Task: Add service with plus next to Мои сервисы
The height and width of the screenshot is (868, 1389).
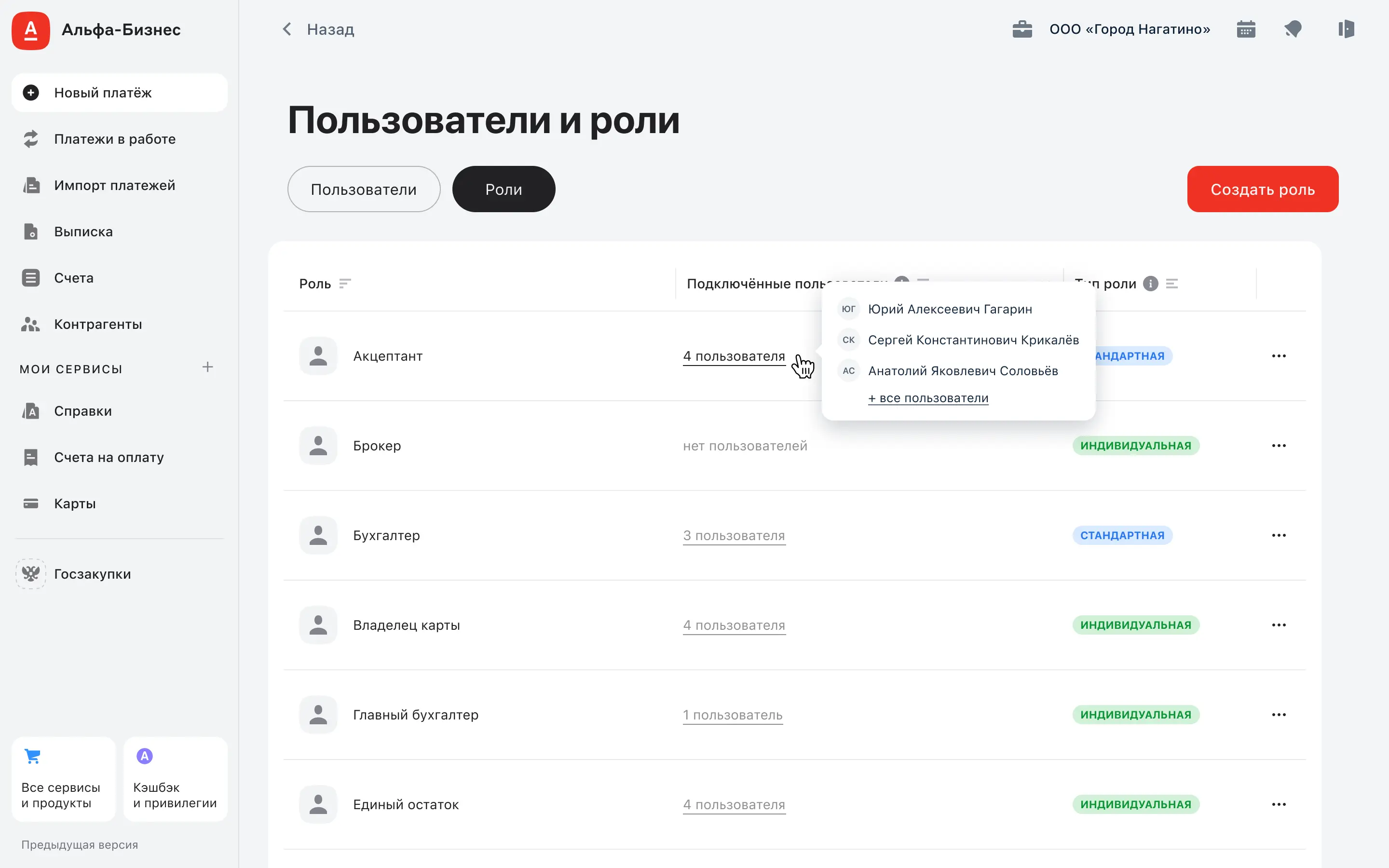Action: (x=208, y=367)
